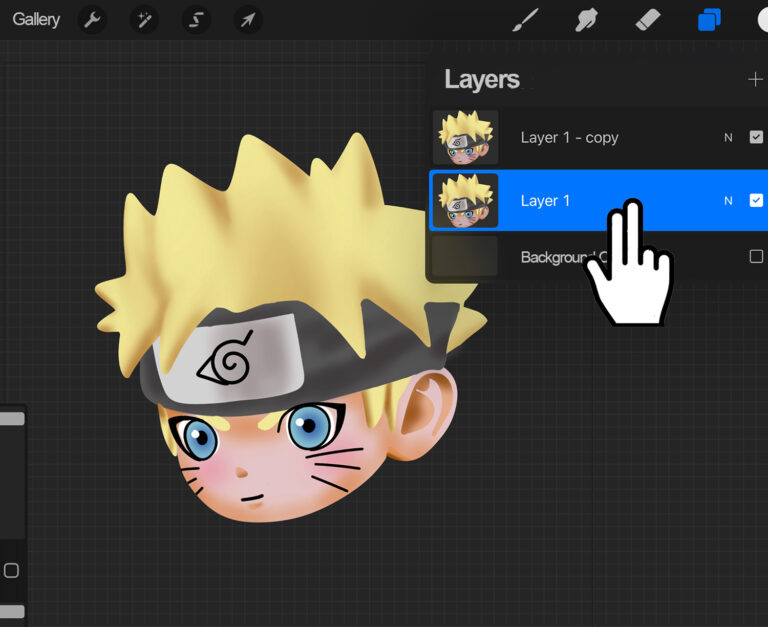This screenshot has height=627, width=768.
Task: Open blend mode N of Layer 1
Action: [x=728, y=200]
